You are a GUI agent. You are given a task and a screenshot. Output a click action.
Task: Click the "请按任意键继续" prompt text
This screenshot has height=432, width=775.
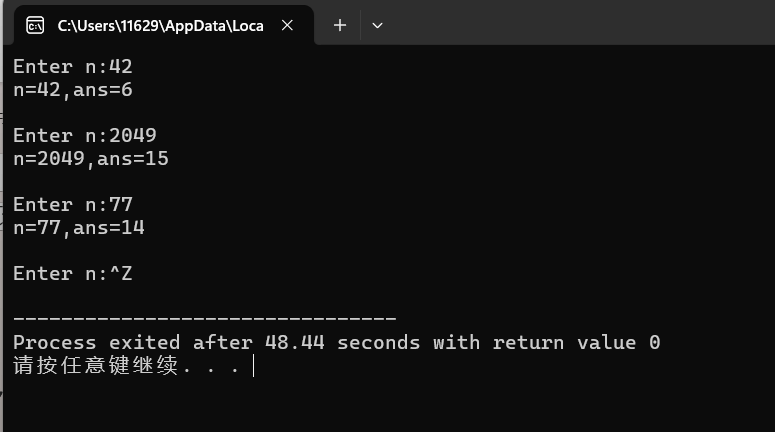95,366
